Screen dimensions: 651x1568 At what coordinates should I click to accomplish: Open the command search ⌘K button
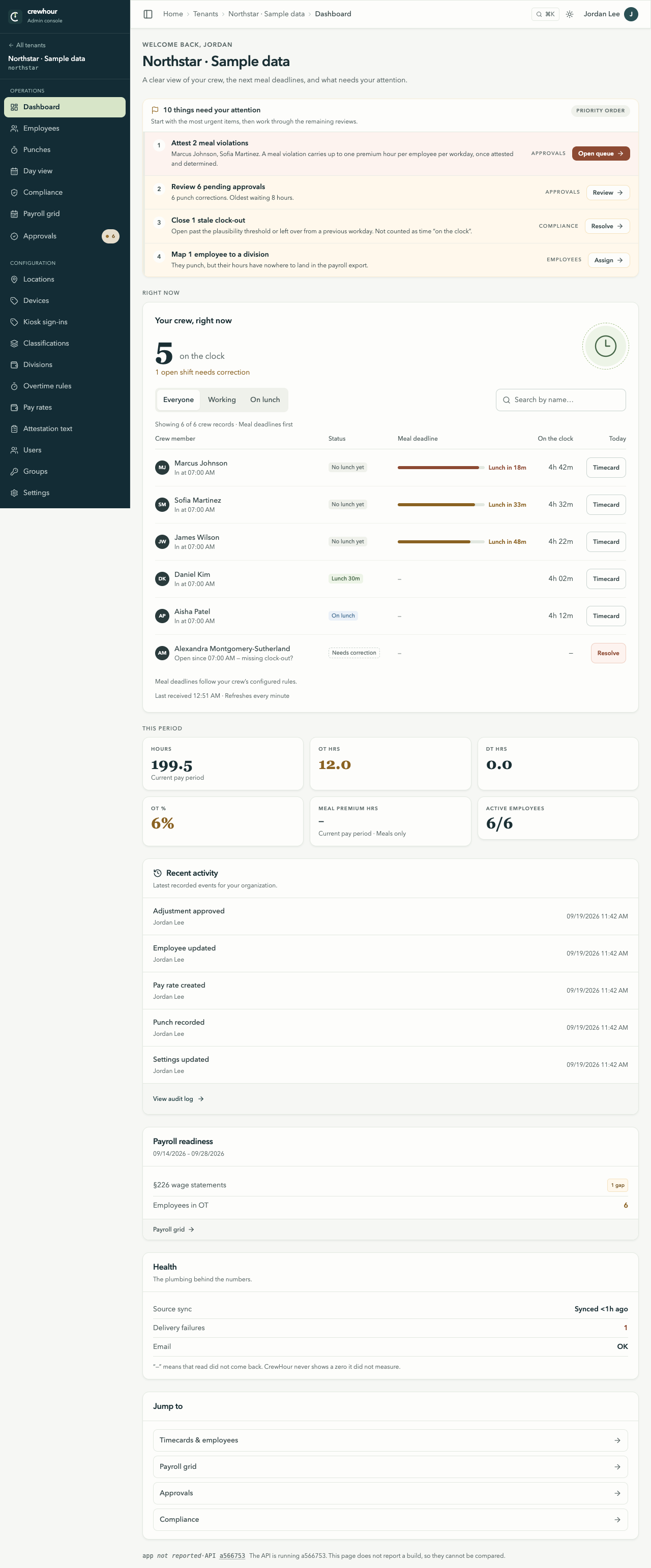545,14
